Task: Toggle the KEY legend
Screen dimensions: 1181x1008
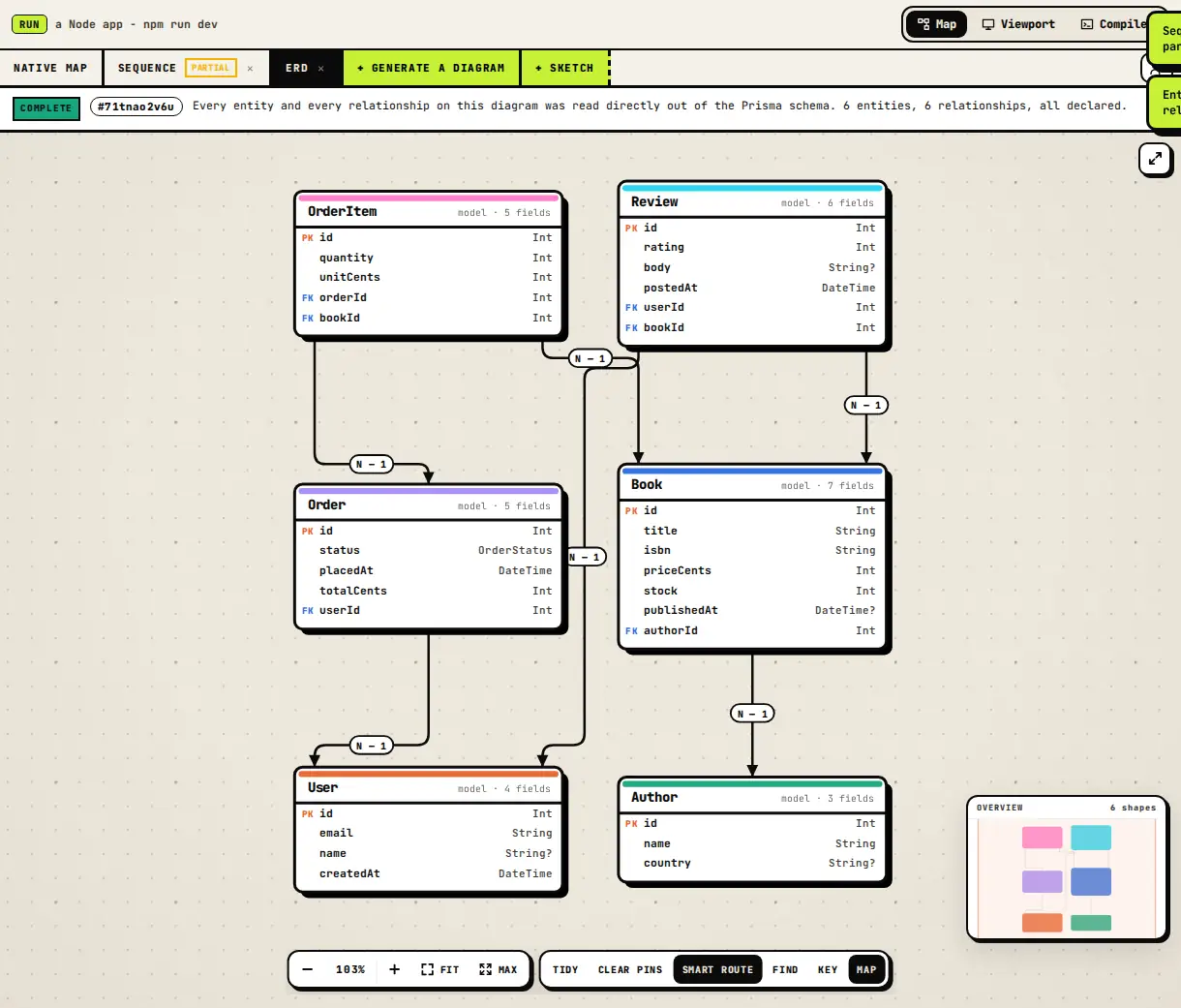Action: [x=828, y=969]
